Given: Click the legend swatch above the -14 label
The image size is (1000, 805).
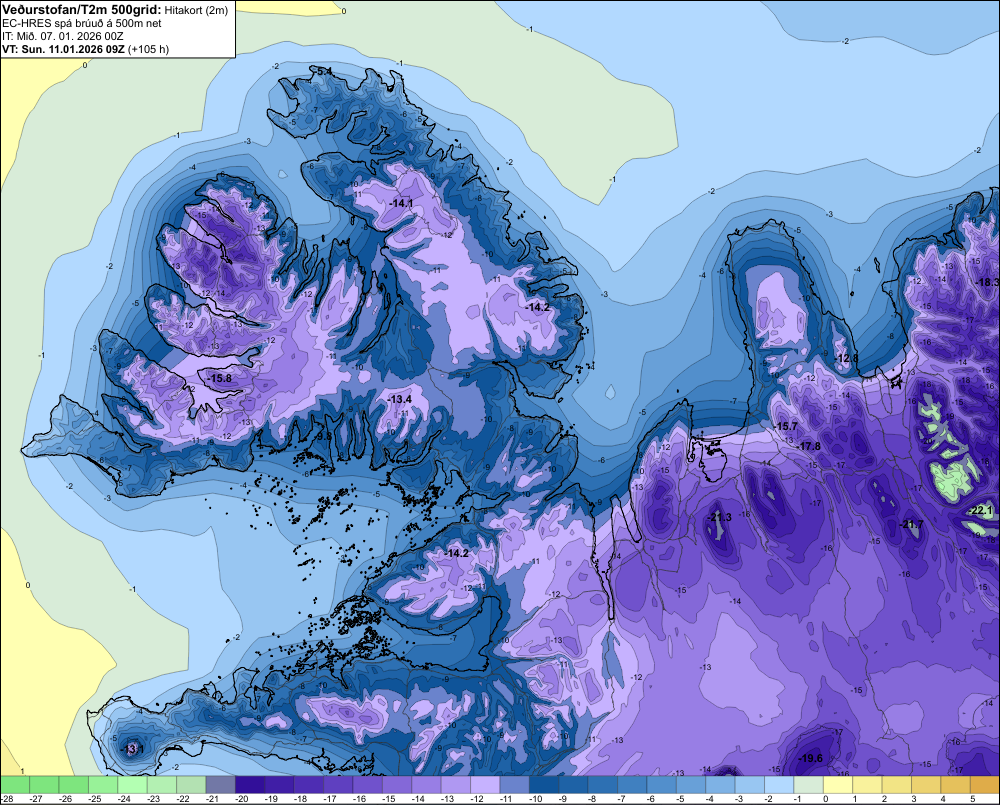Looking at the screenshot, I should 426,785.
